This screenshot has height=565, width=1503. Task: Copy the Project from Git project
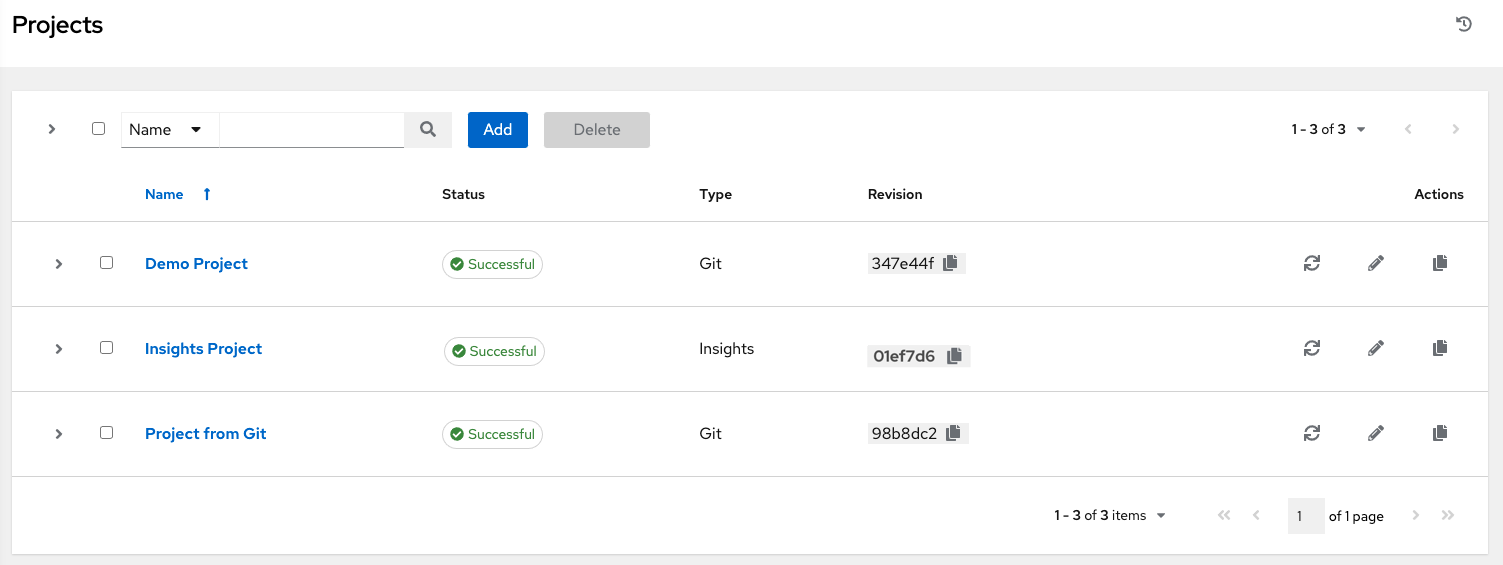click(x=1440, y=433)
